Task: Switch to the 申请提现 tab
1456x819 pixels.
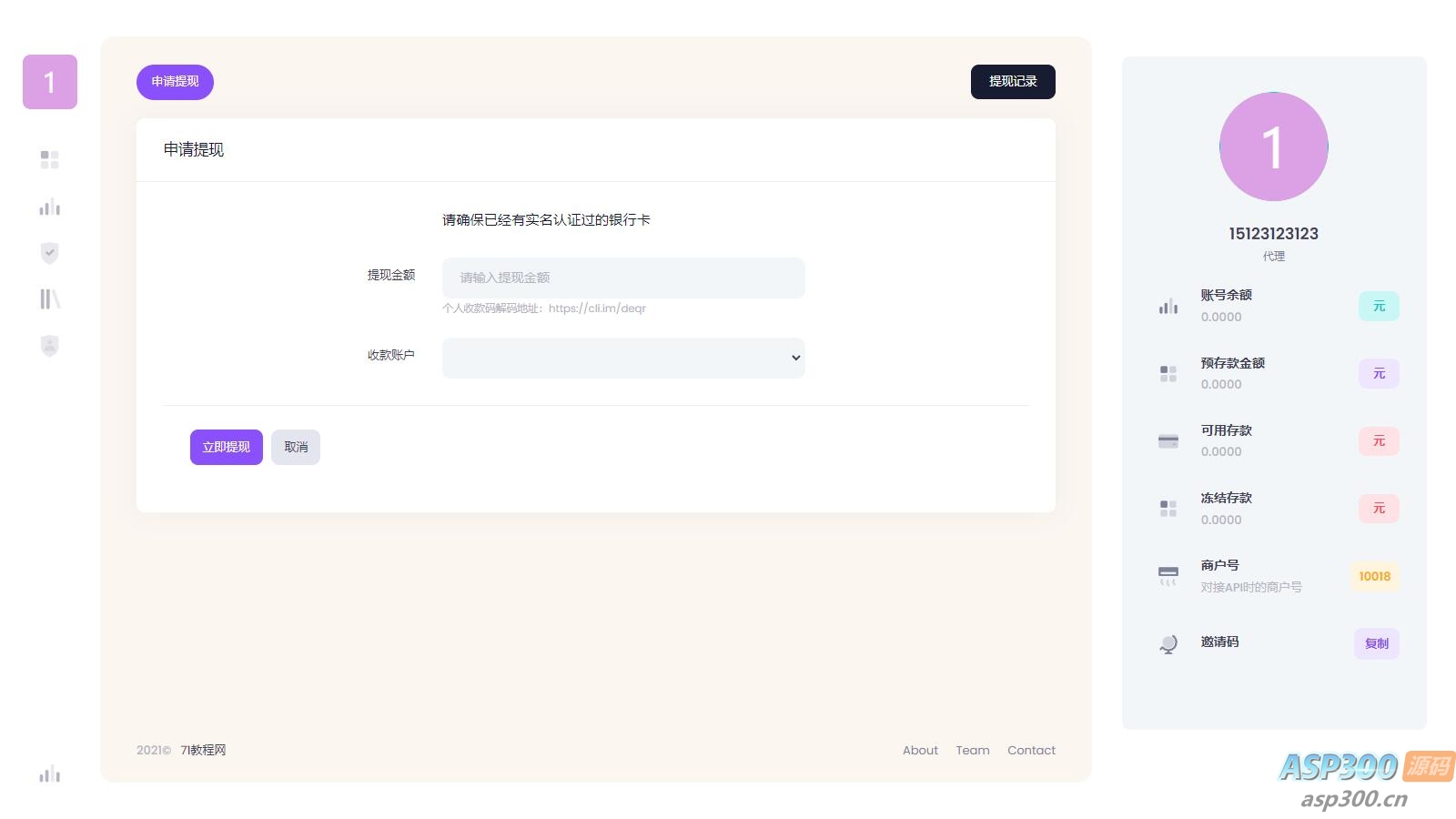Action: 175,82
